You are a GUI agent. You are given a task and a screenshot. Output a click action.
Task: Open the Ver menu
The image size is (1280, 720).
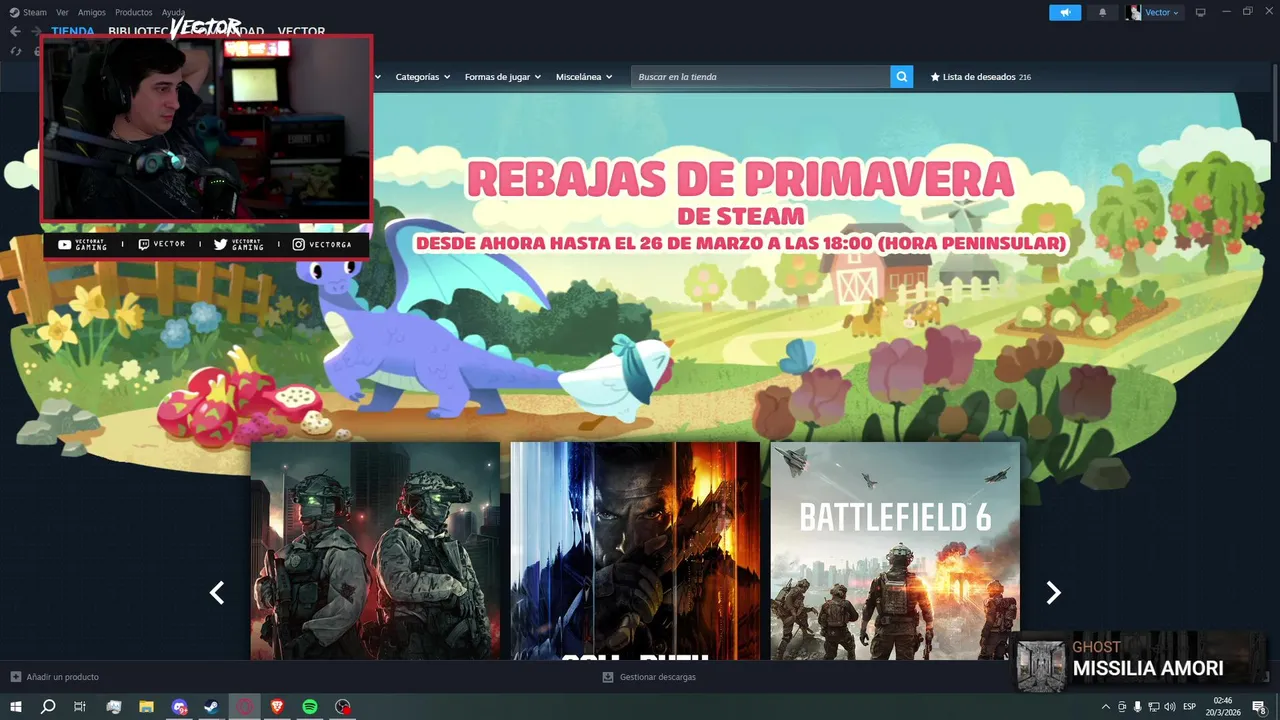[63, 12]
